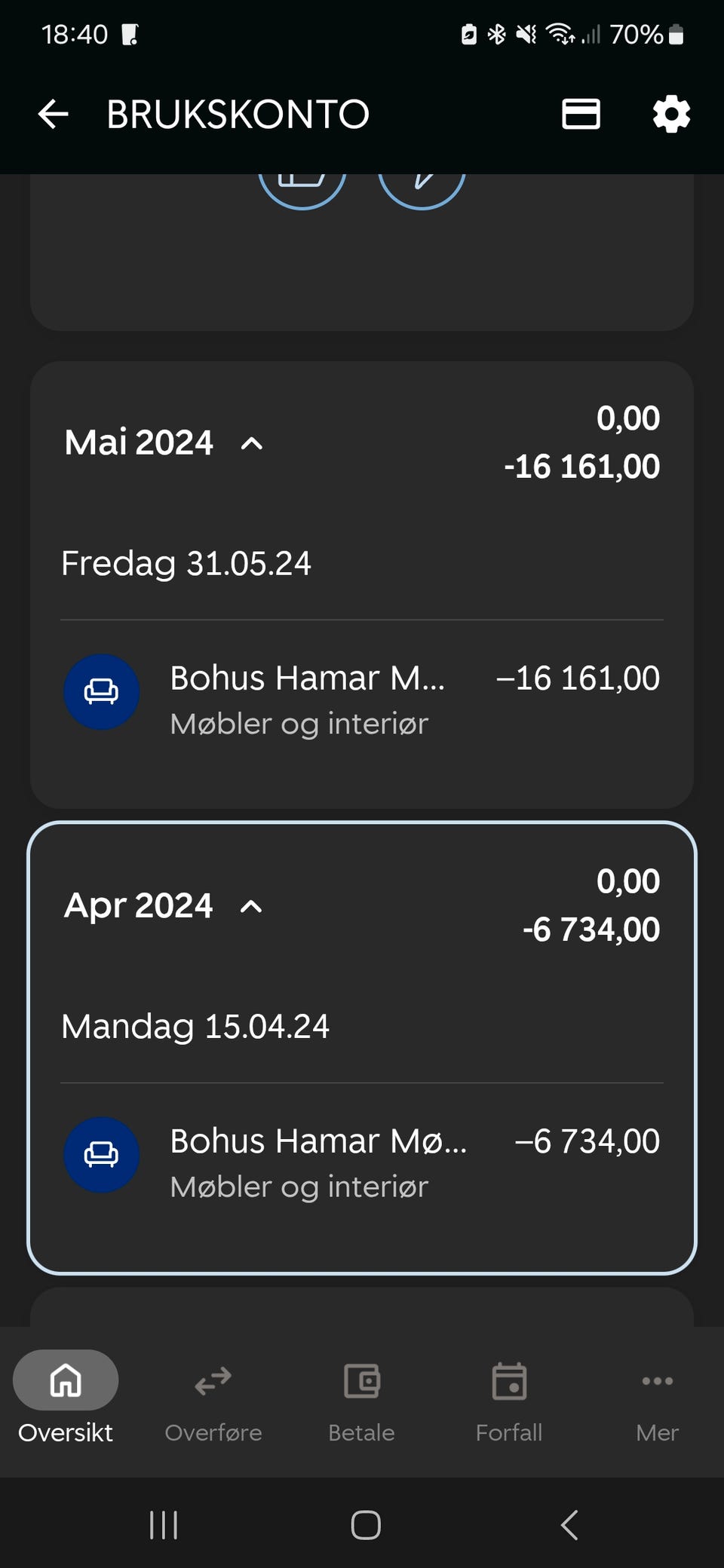Tap the Android recent apps button
Viewport: 724px width, 1568px height.
(x=164, y=1525)
